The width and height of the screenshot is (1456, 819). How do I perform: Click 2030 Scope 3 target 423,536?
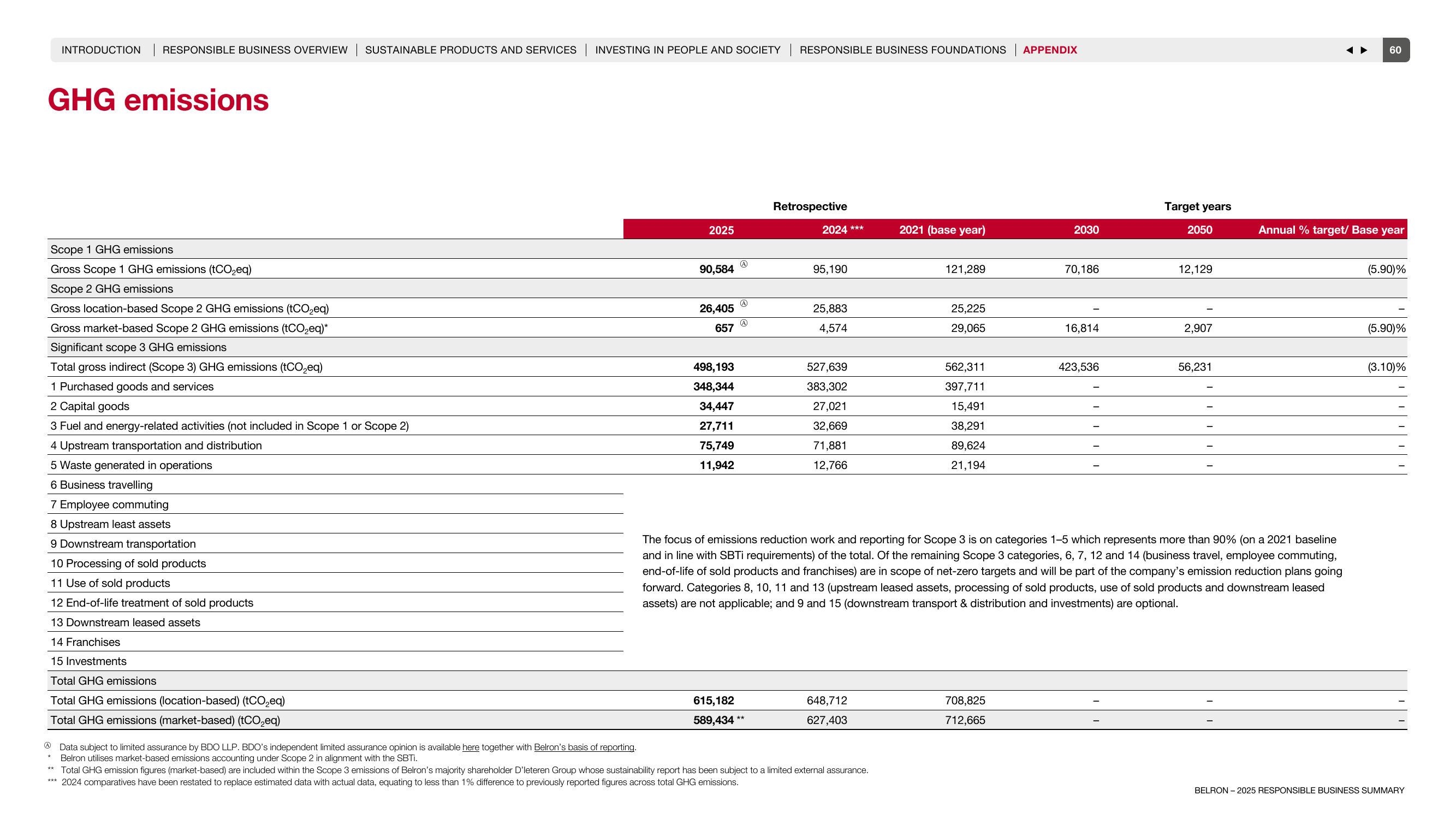1078,367
